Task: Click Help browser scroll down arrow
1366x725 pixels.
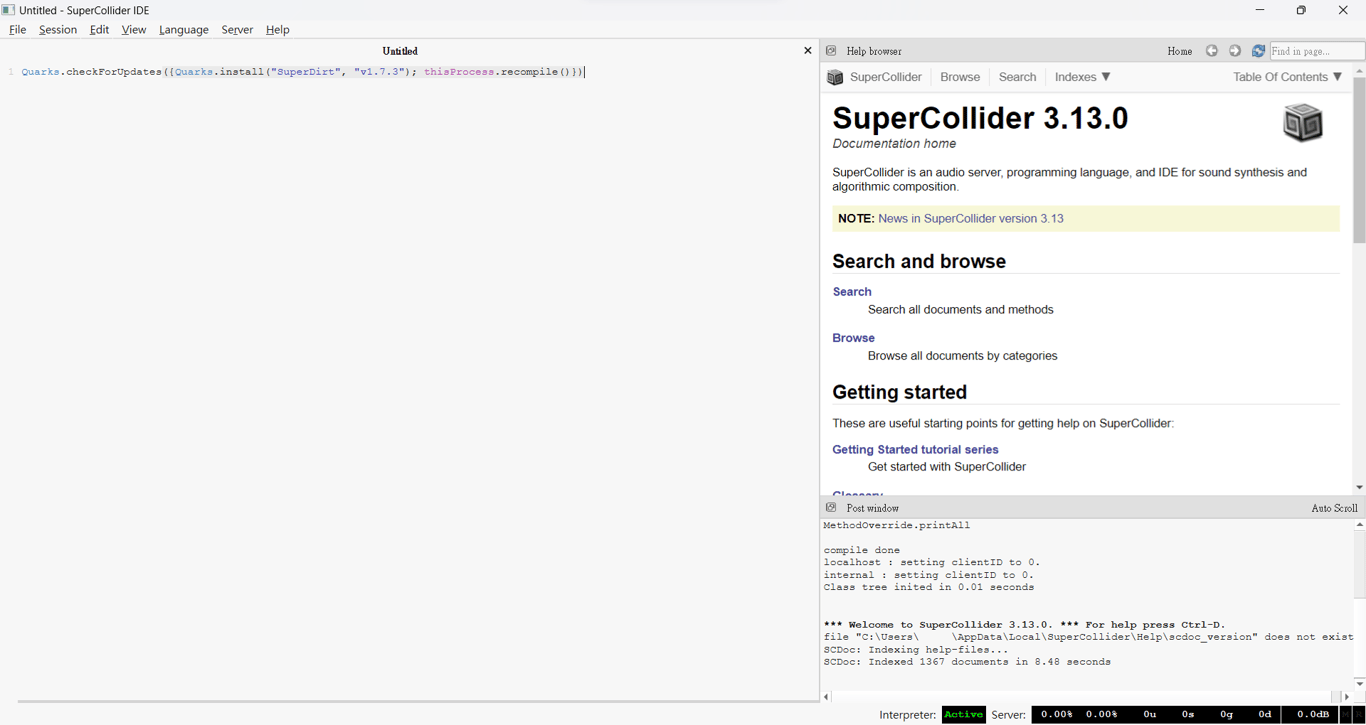Action: coord(1359,488)
